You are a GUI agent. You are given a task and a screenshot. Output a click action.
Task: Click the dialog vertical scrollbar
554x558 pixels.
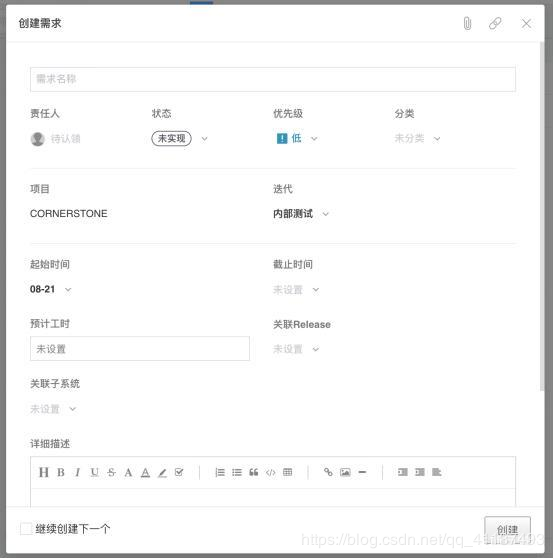pos(542,216)
